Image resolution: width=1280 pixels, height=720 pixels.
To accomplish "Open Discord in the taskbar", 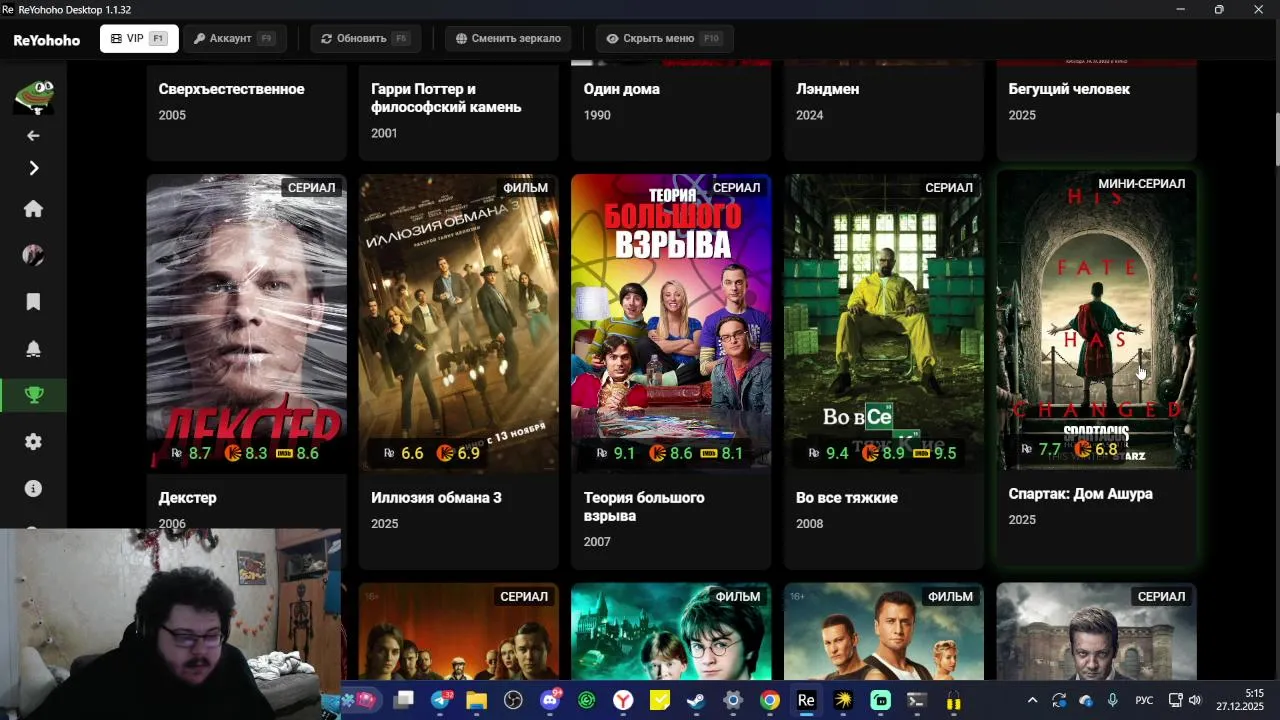I will tap(549, 701).
